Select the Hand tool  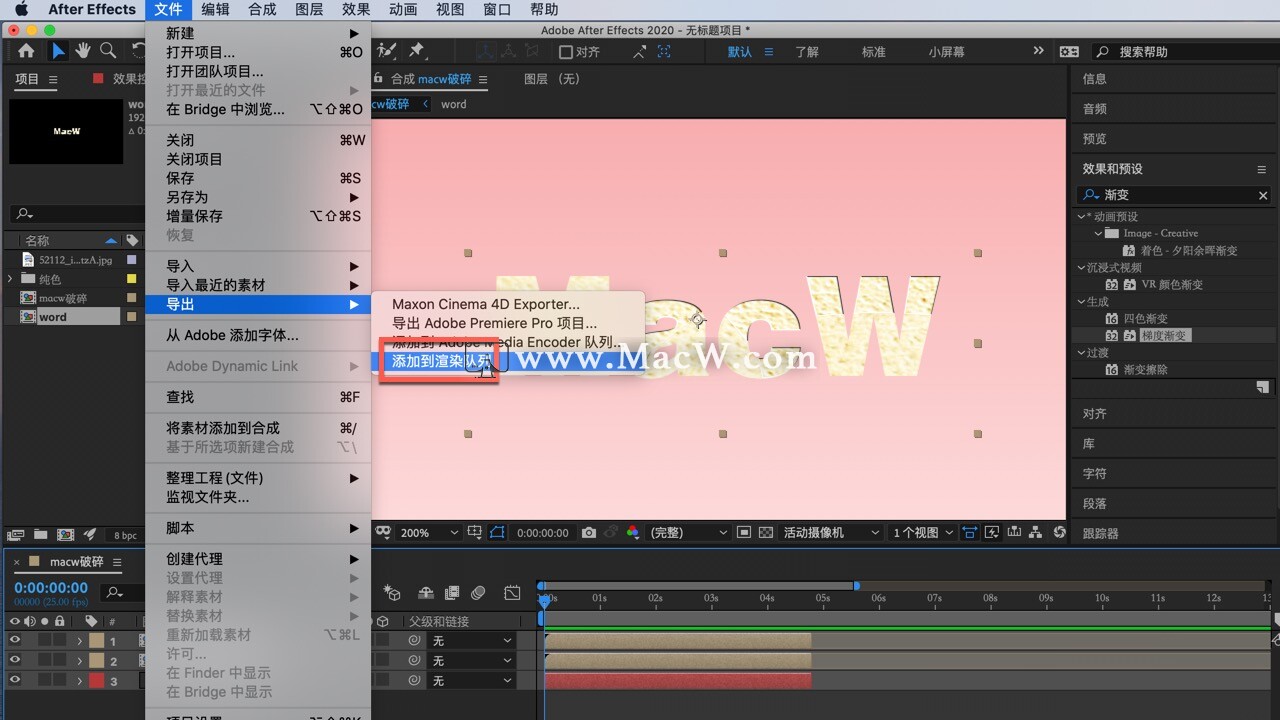pos(83,51)
